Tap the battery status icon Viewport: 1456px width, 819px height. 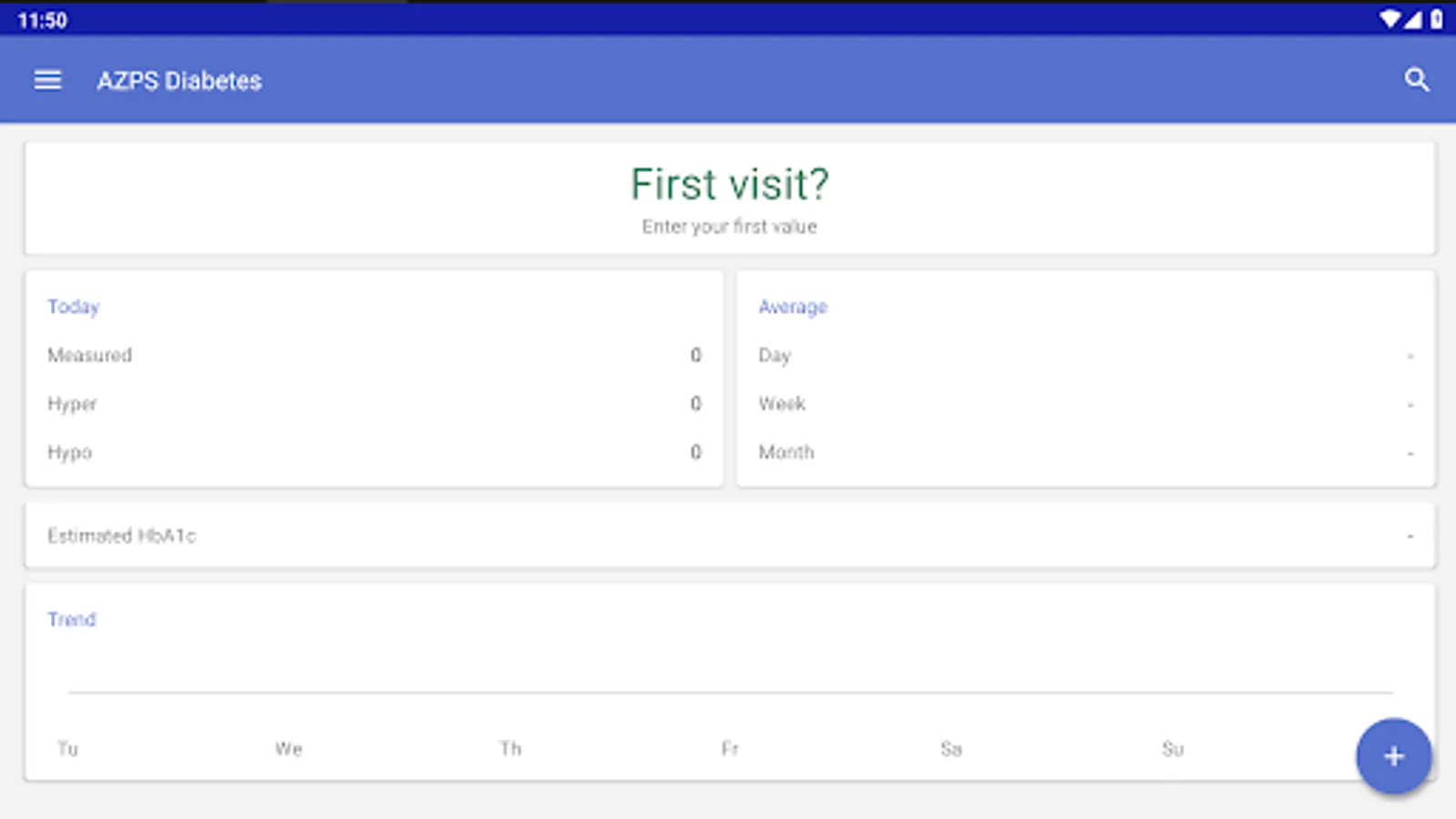tap(1437, 19)
